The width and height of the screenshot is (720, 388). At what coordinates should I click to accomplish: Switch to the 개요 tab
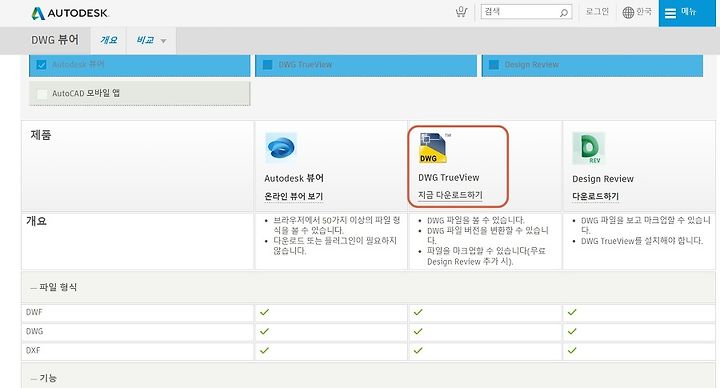click(108, 40)
